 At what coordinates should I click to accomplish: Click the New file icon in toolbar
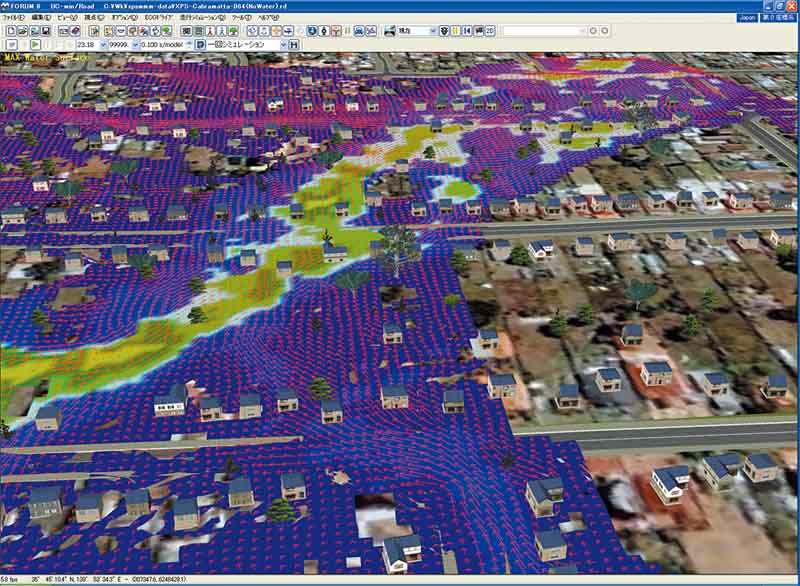pyautogui.click(x=9, y=31)
